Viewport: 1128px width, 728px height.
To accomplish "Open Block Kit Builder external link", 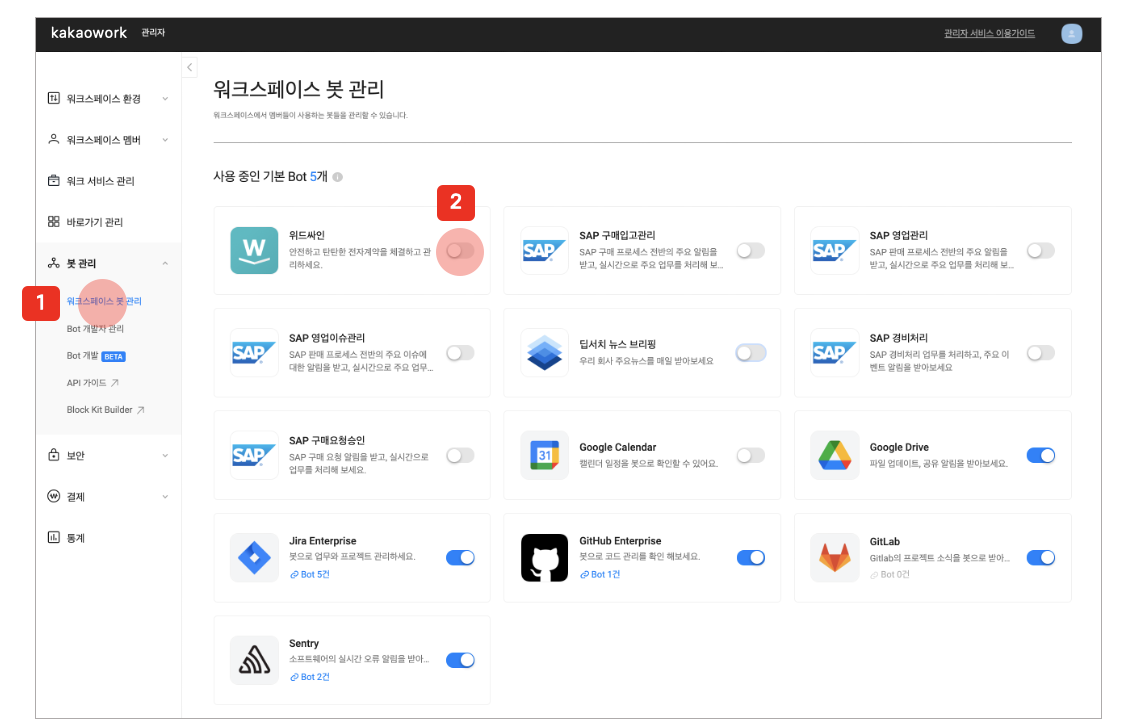I will (x=106, y=410).
